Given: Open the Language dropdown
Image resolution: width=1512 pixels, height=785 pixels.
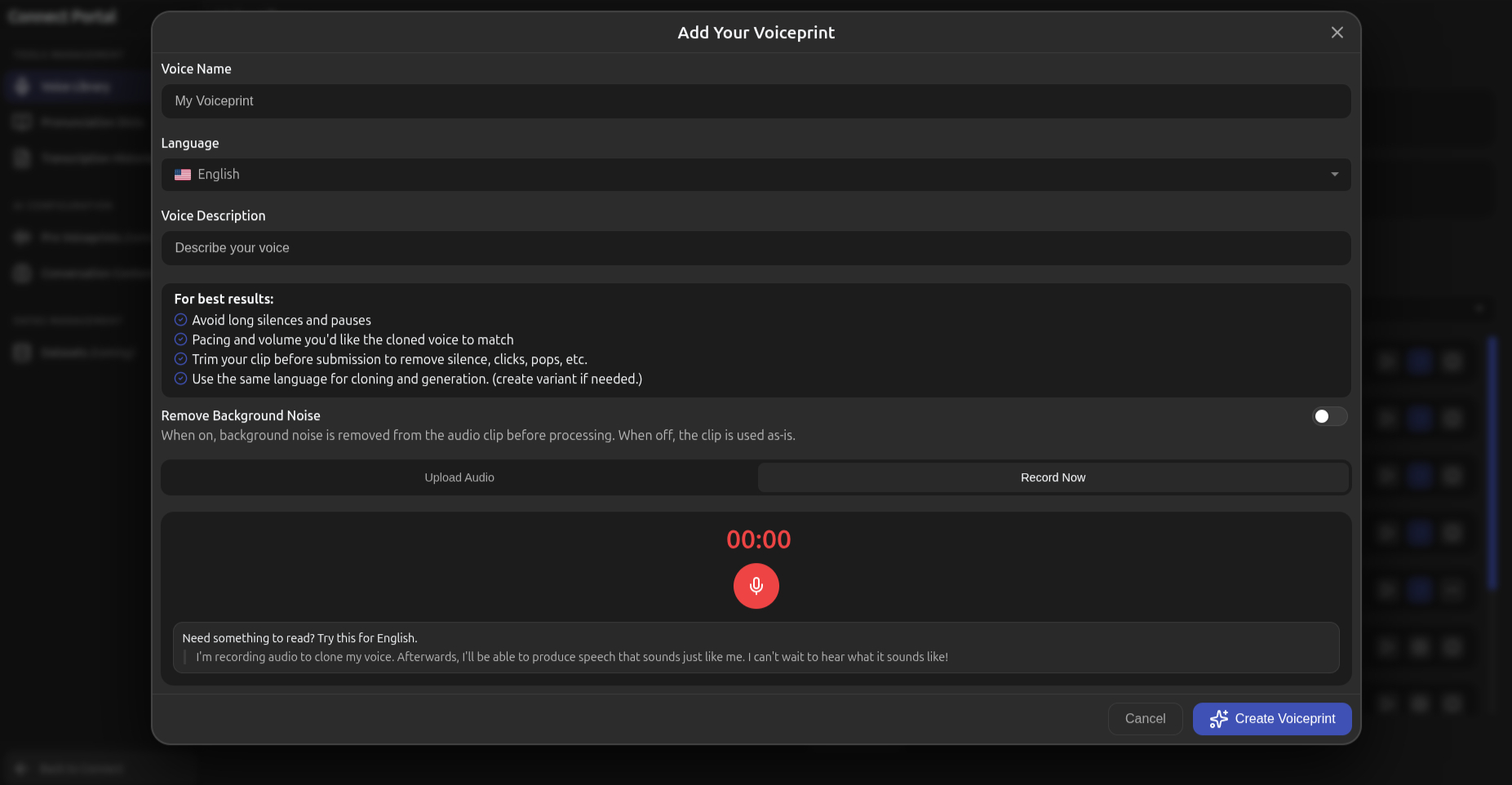Looking at the screenshot, I should [756, 175].
